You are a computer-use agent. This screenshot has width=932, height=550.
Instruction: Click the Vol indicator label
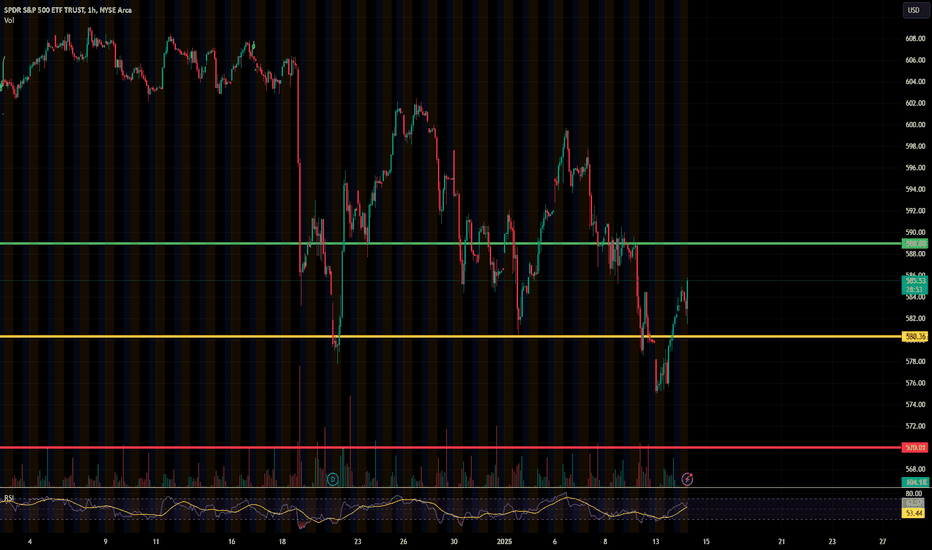pos(9,20)
